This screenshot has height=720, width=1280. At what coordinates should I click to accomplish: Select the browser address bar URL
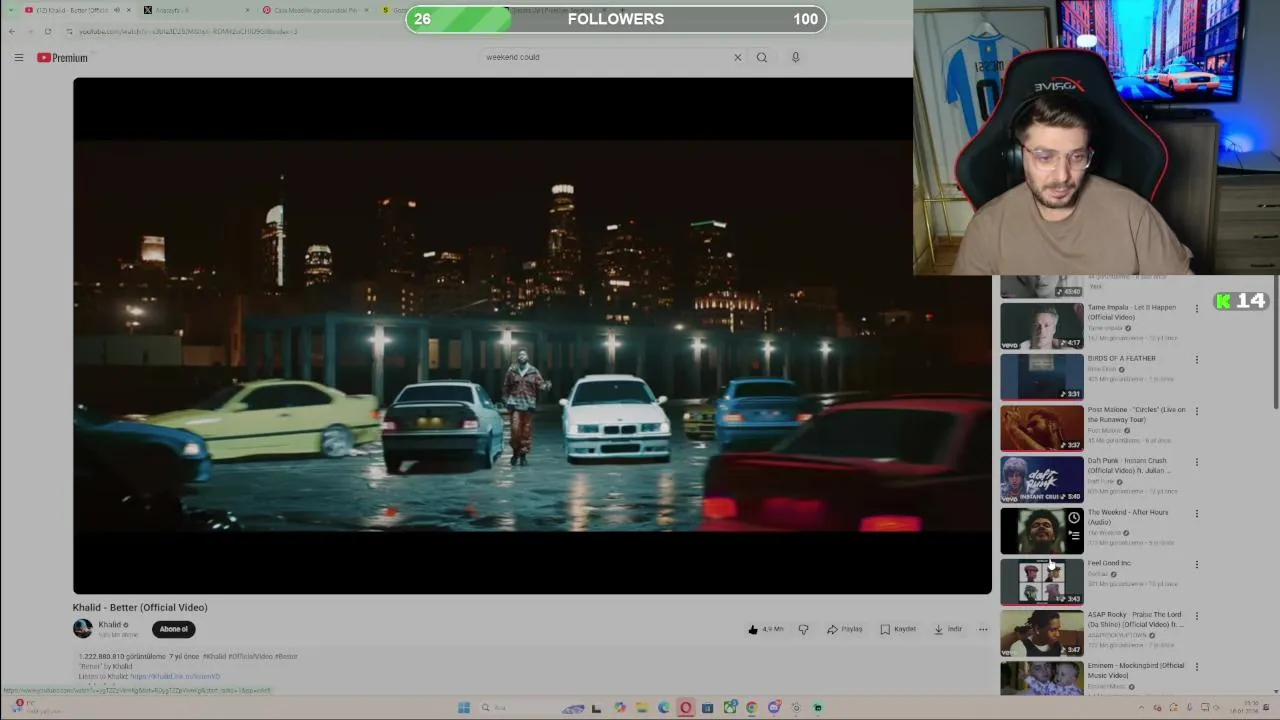click(x=188, y=31)
